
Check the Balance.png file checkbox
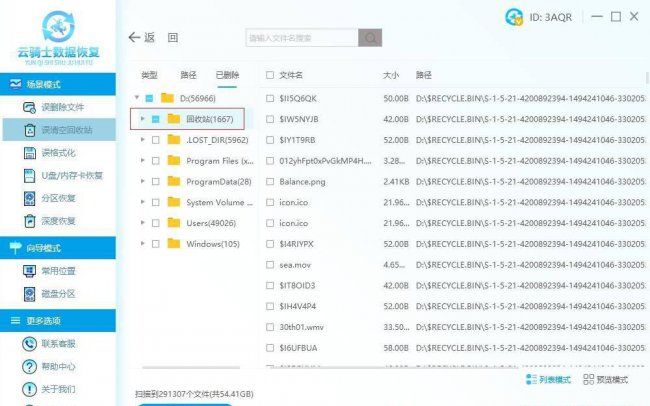(270, 182)
